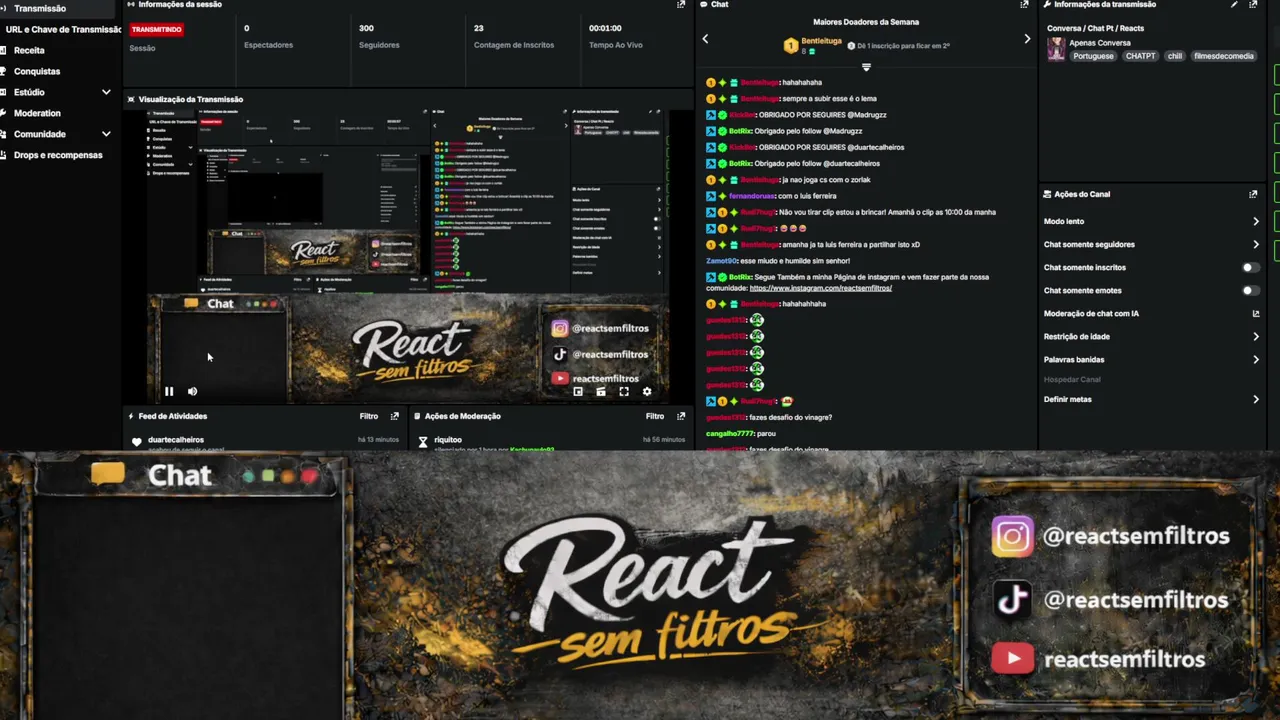Open URL e Chave de Transmissão item
1280x720 pixels.
tap(64, 29)
